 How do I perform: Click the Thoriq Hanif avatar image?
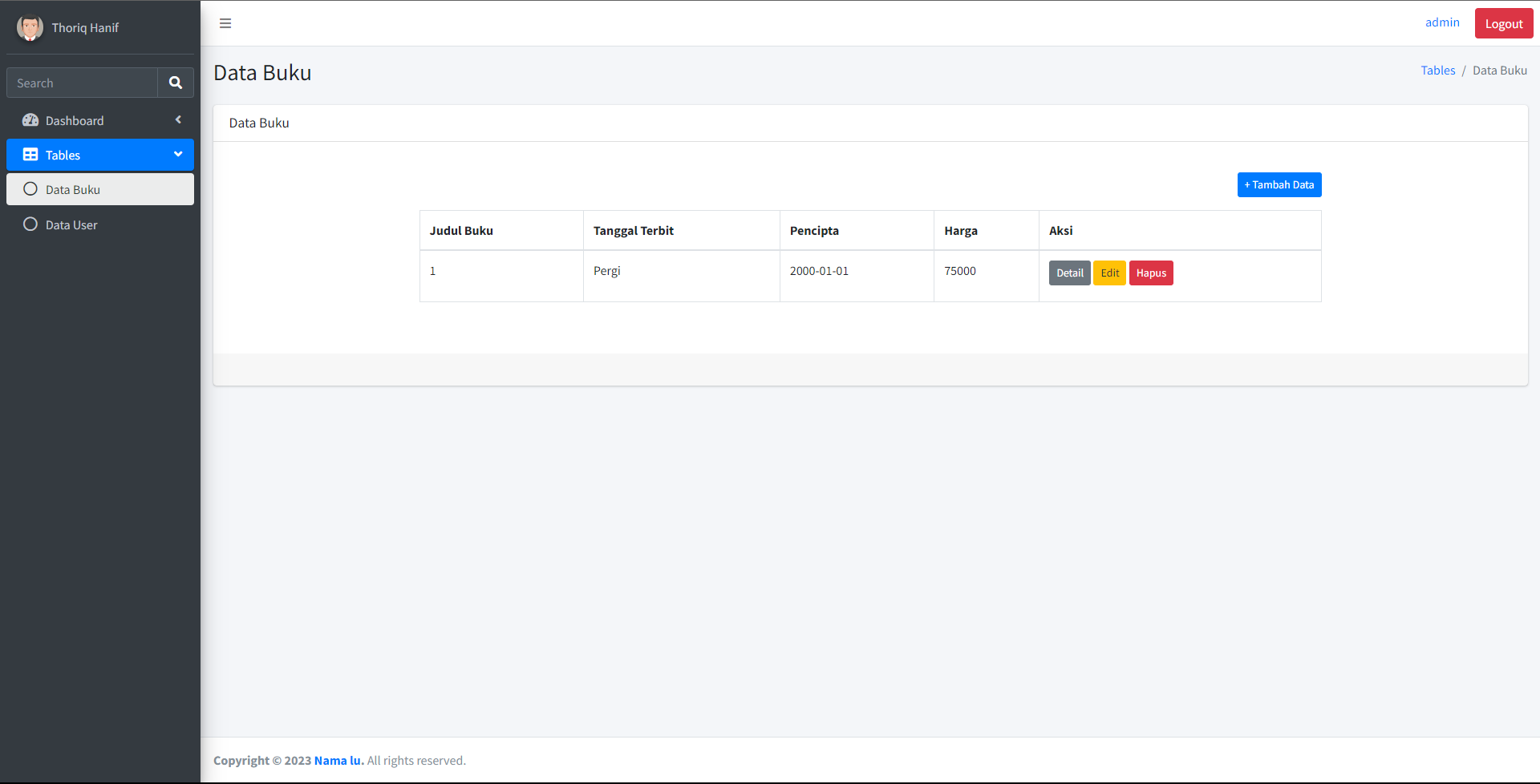[x=30, y=27]
